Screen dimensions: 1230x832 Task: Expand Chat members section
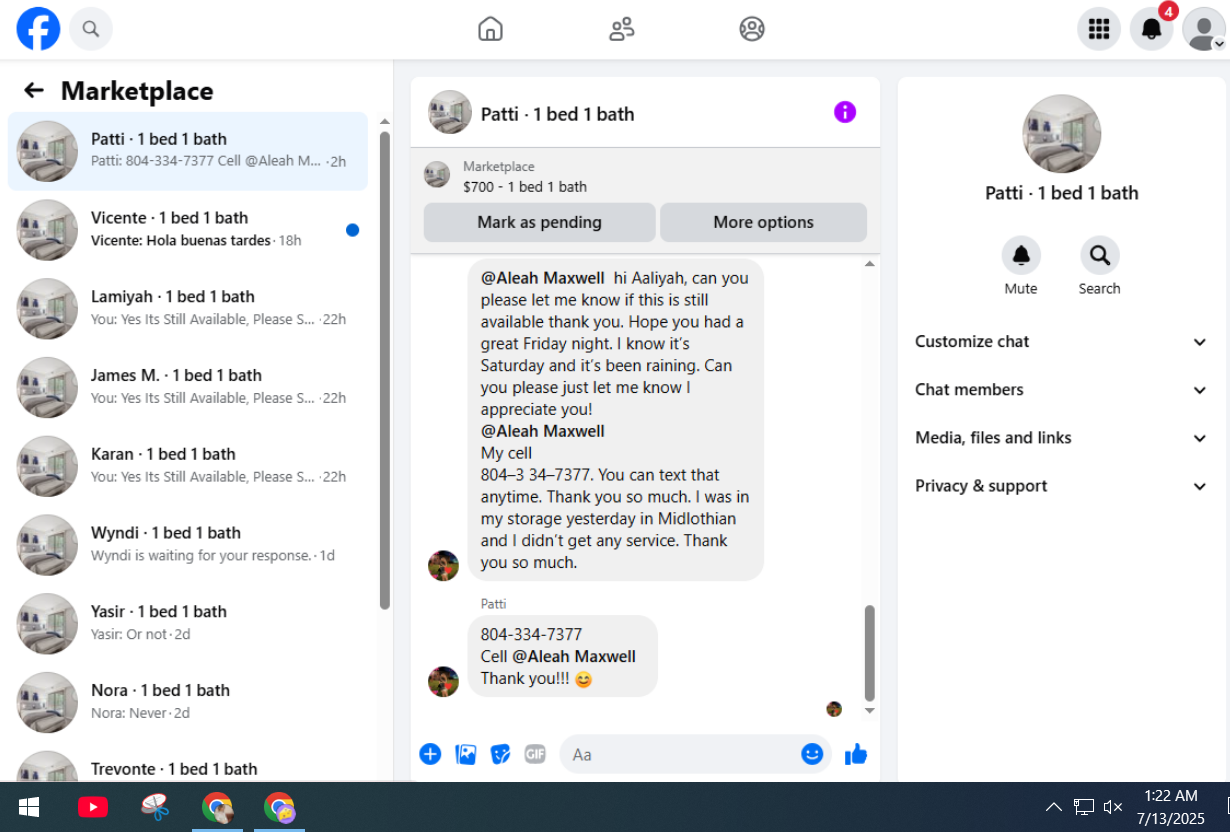(1062, 390)
